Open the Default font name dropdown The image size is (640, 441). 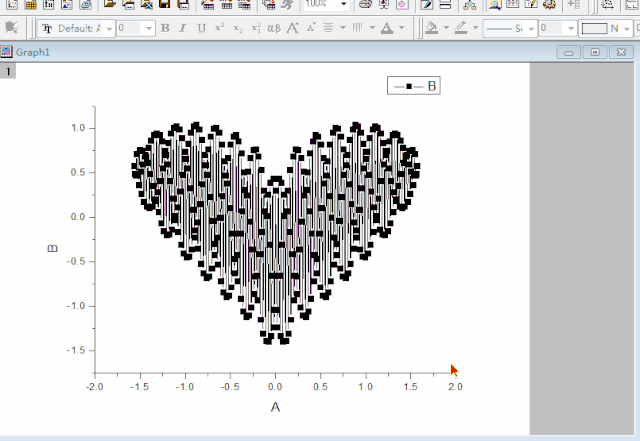coord(107,28)
